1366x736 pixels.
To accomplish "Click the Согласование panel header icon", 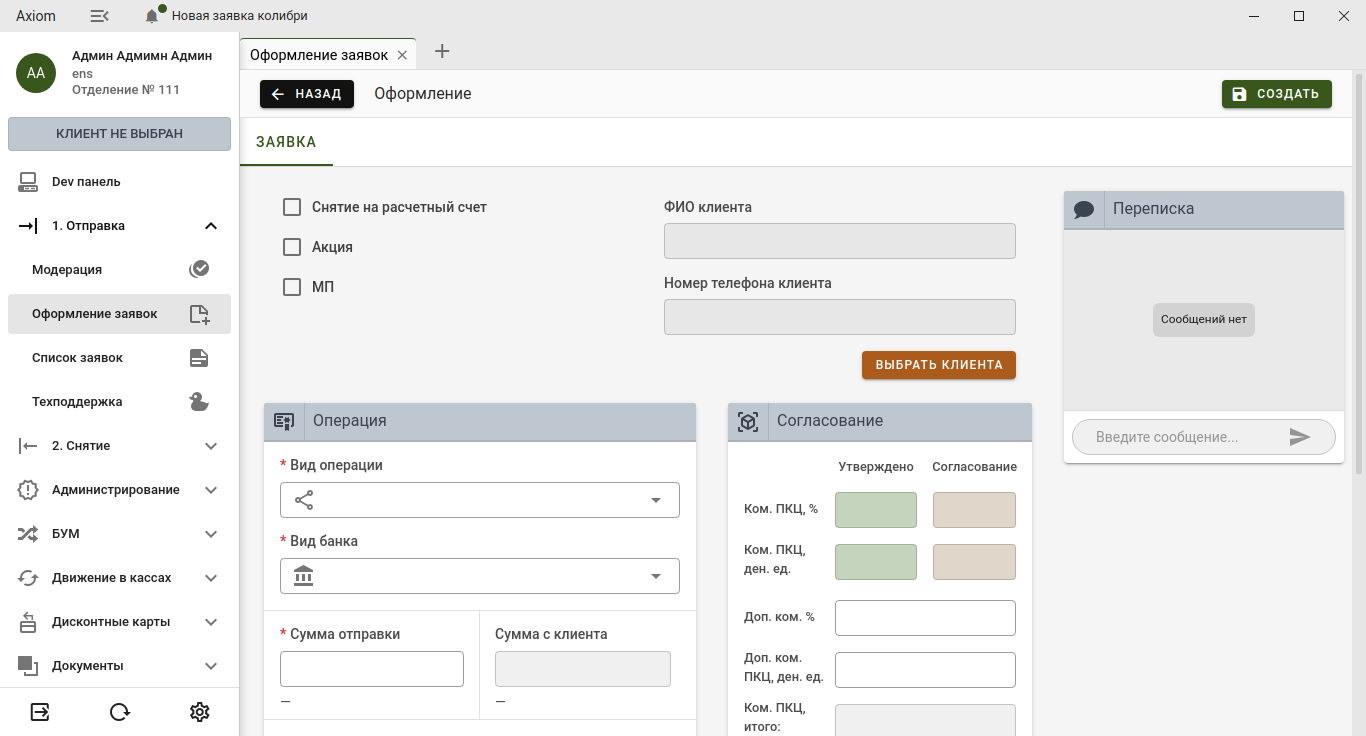I will [748, 422].
